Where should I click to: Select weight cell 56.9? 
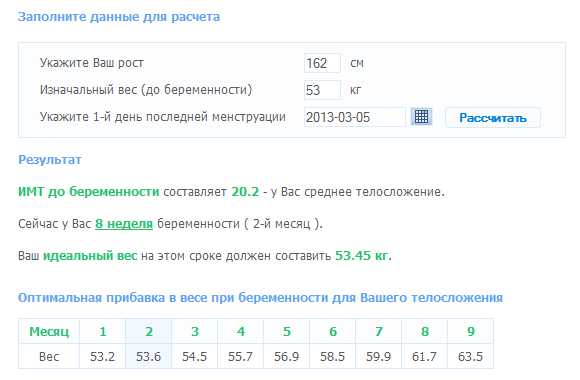tap(286, 356)
